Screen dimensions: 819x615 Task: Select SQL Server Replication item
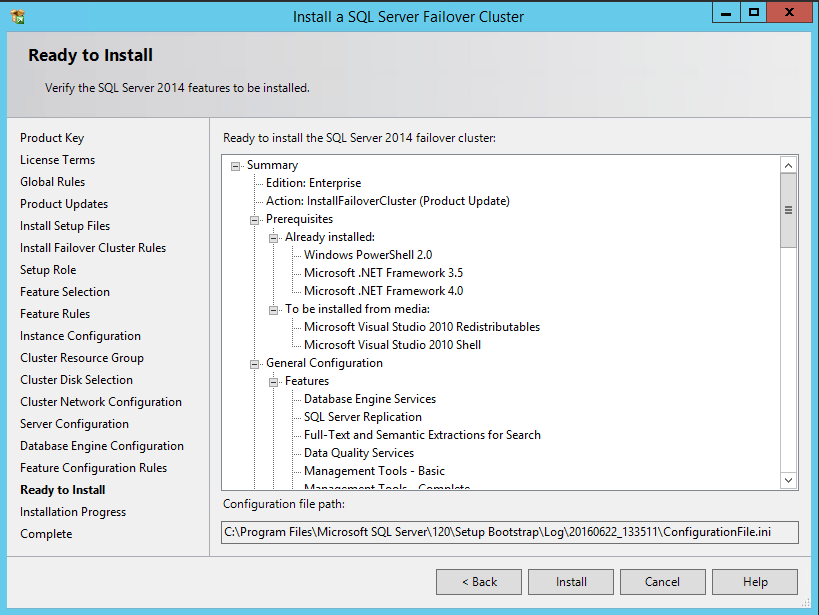[363, 417]
